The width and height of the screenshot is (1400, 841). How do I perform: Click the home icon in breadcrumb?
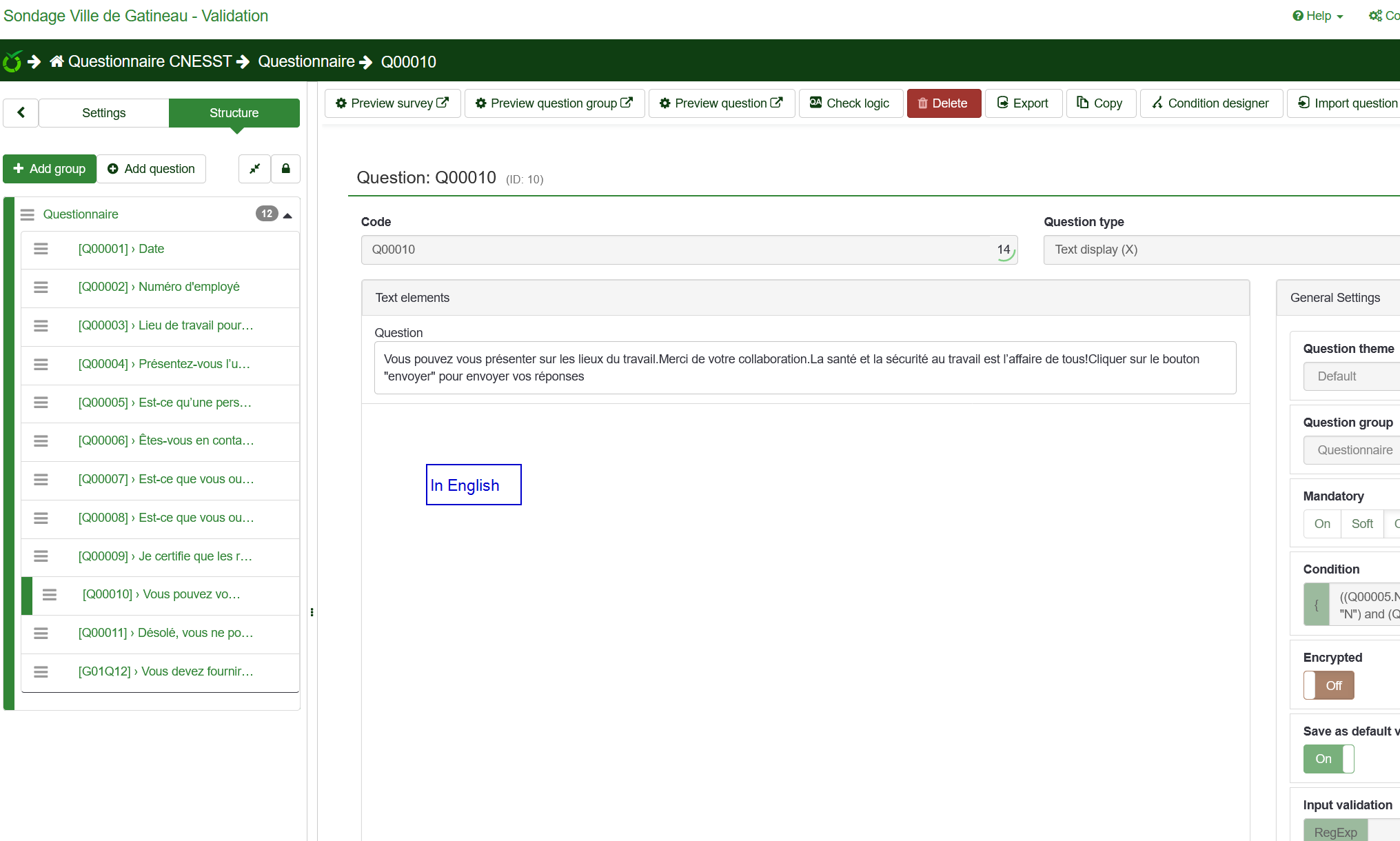[x=57, y=62]
